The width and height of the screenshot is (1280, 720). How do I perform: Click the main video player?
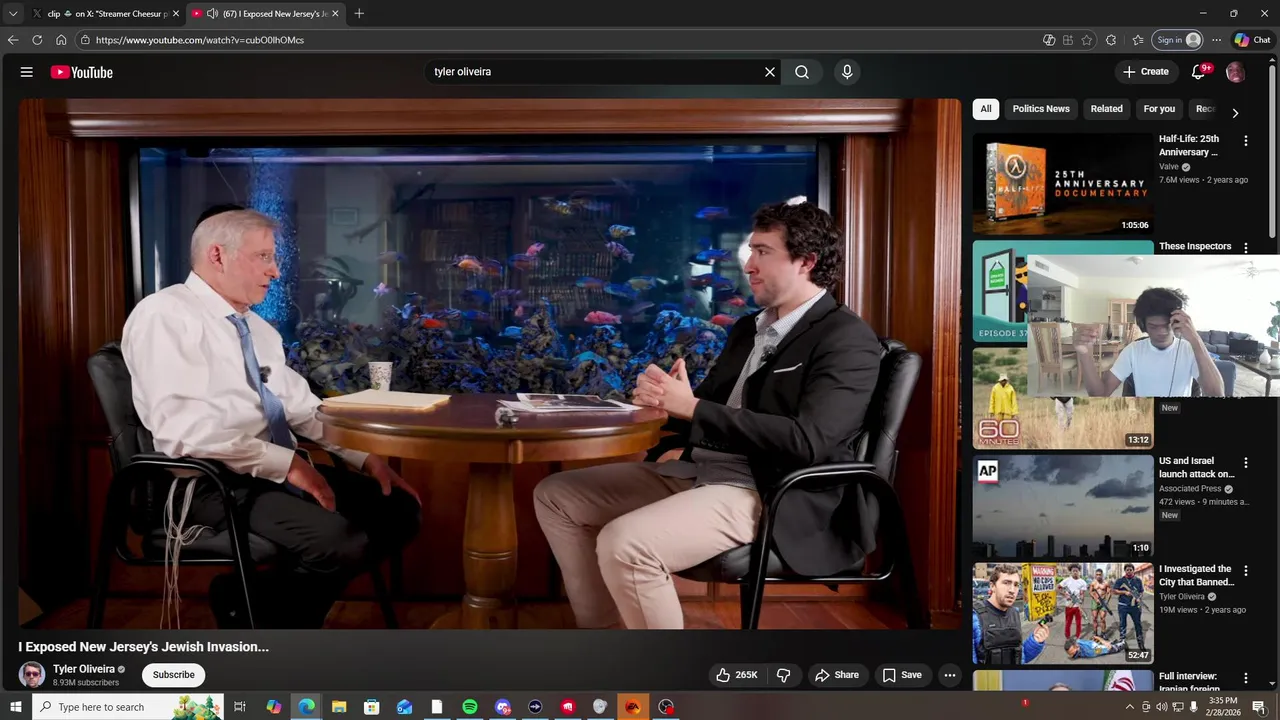point(490,363)
